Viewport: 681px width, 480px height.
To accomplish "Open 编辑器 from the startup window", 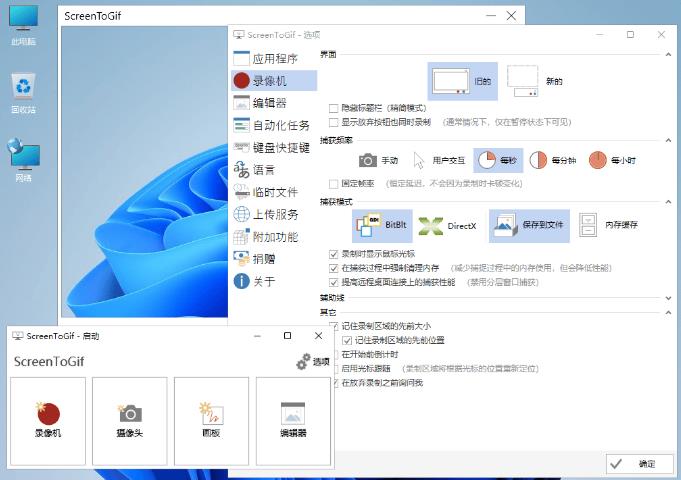I will (293, 421).
